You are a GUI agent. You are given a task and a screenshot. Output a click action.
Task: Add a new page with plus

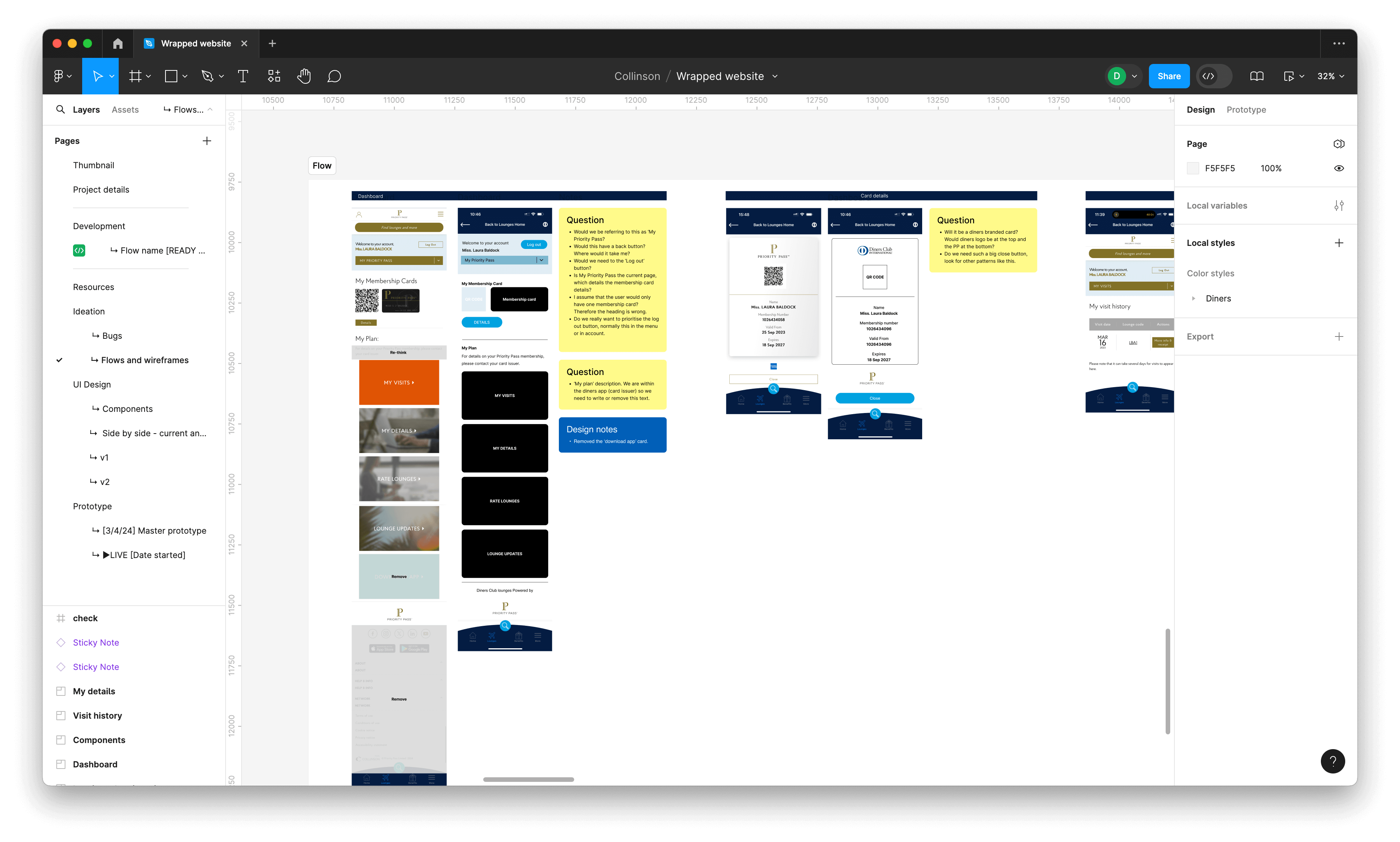coord(207,141)
